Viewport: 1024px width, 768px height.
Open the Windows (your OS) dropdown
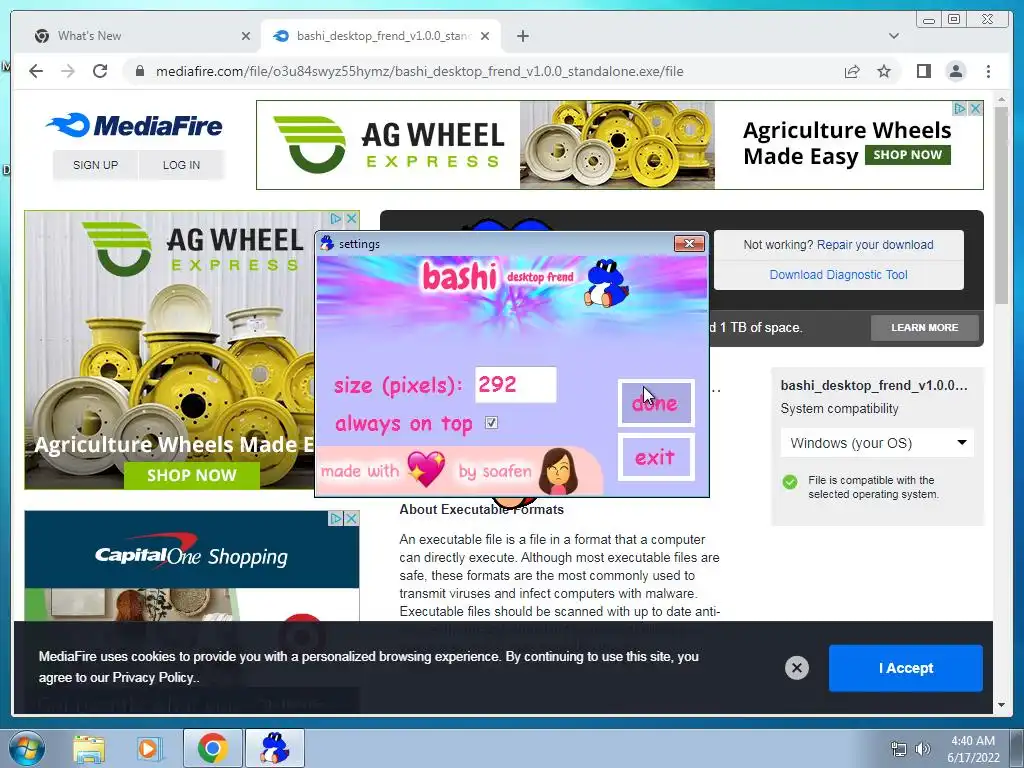[x=877, y=443]
